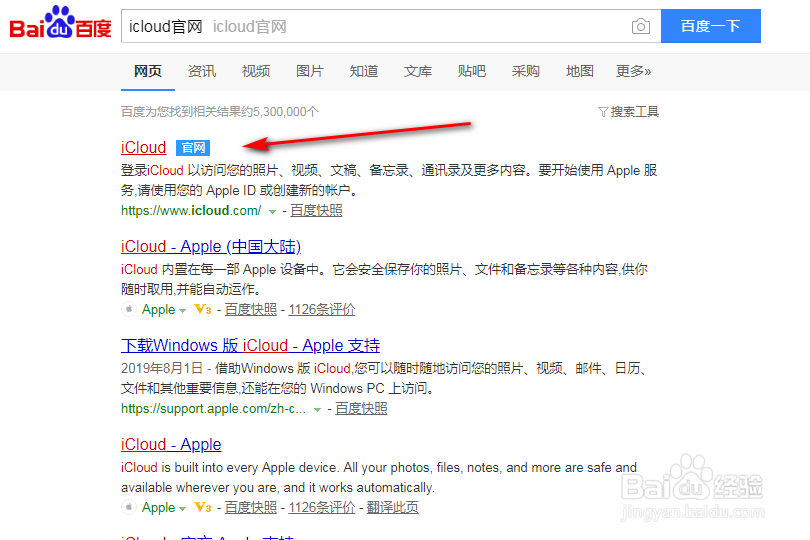Open image search via camera icon

[641, 26]
